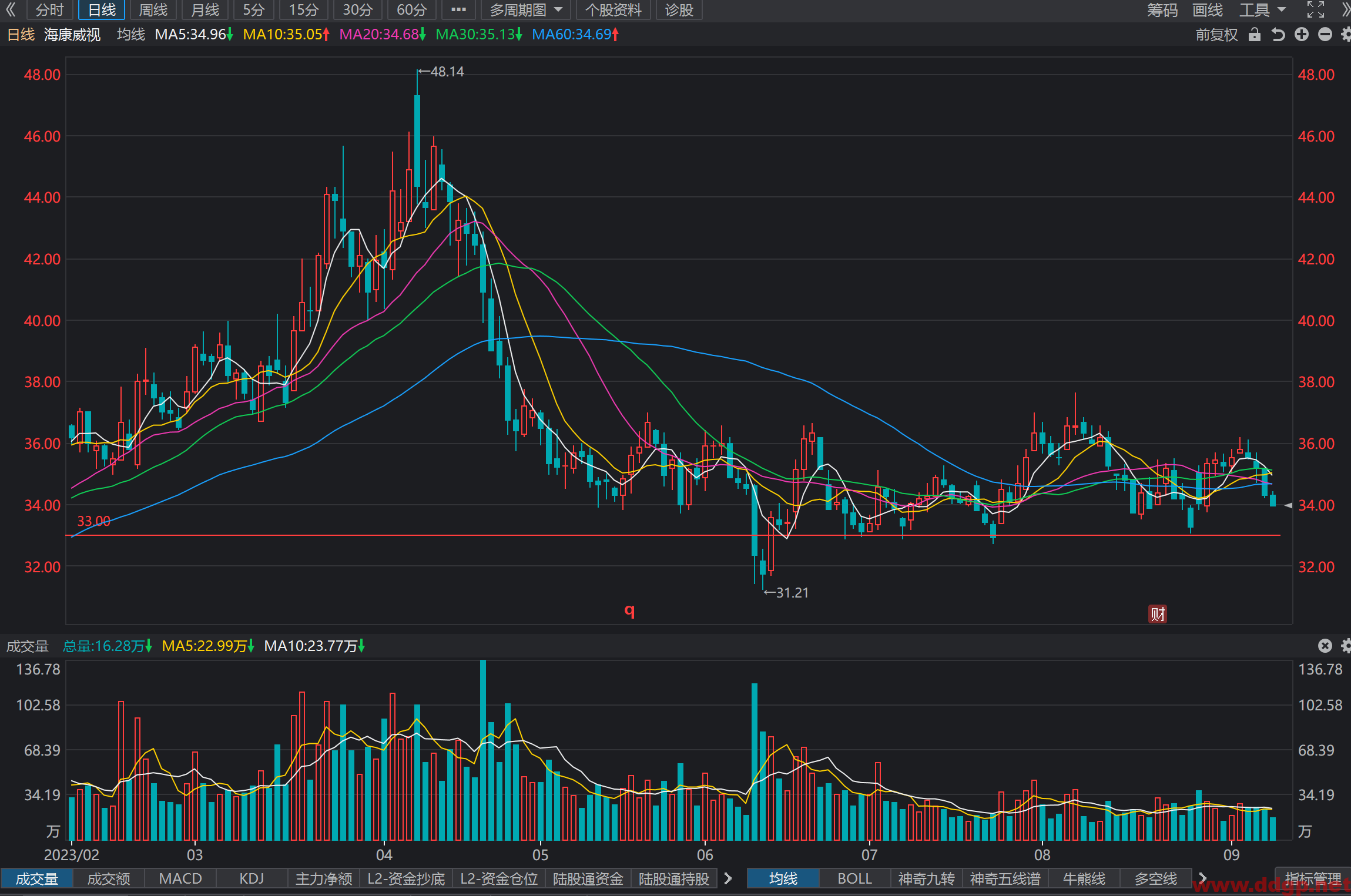Switch to the 周线 weekly tab

153,10
